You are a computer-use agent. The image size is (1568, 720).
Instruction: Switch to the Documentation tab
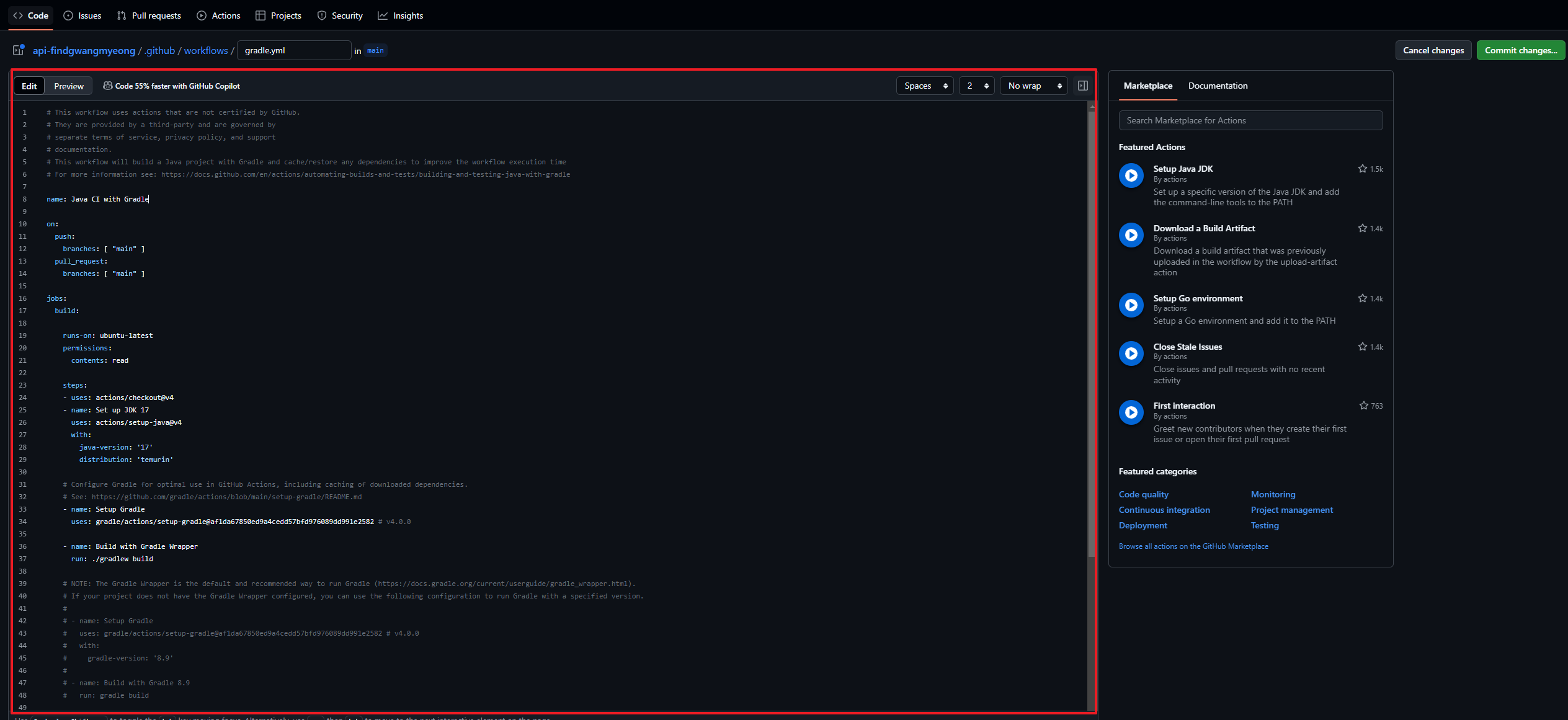click(x=1218, y=86)
